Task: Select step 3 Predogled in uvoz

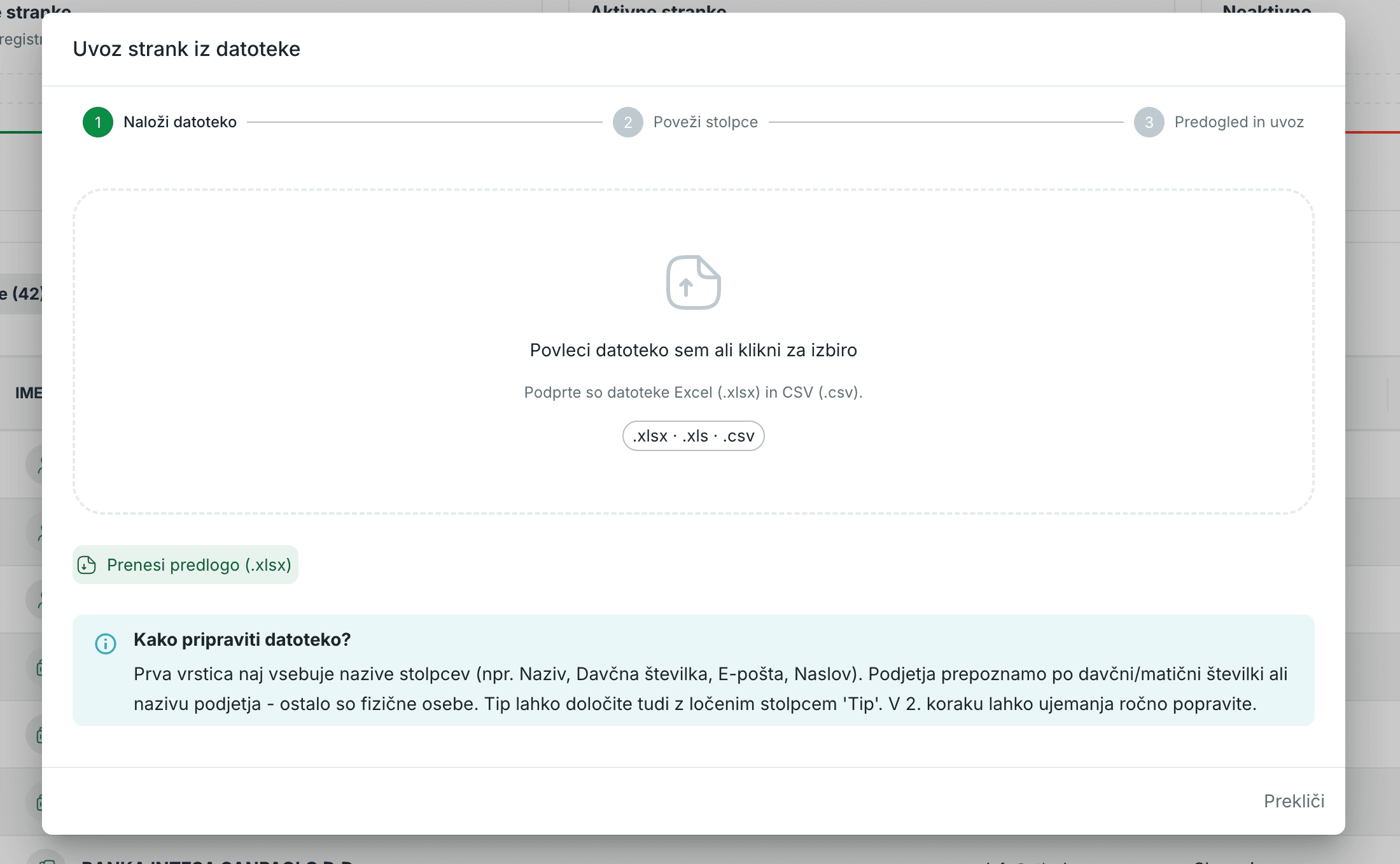Action: pyautogui.click(x=1219, y=122)
